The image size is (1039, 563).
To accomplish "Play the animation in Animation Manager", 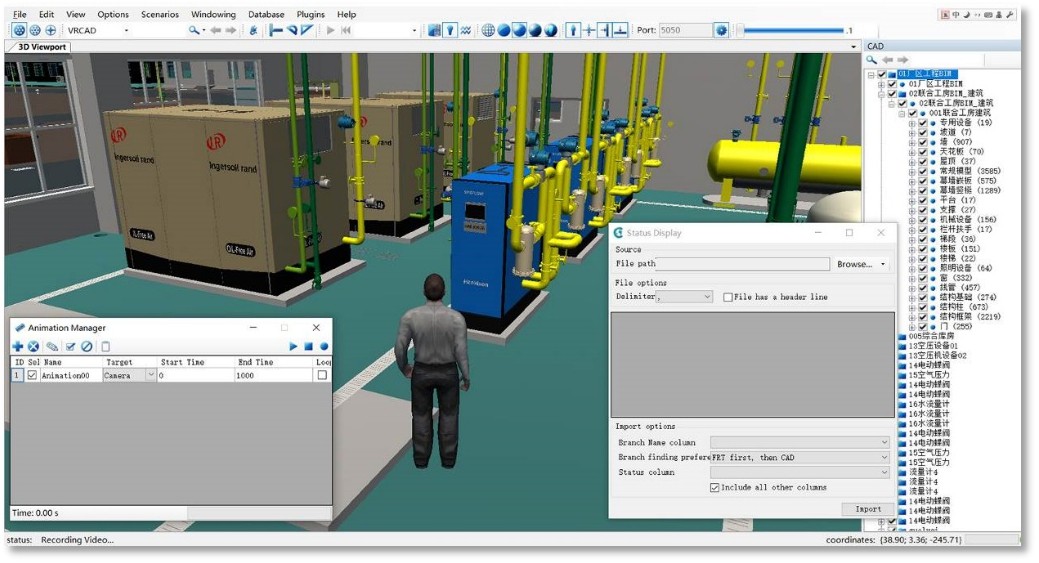I will (294, 346).
